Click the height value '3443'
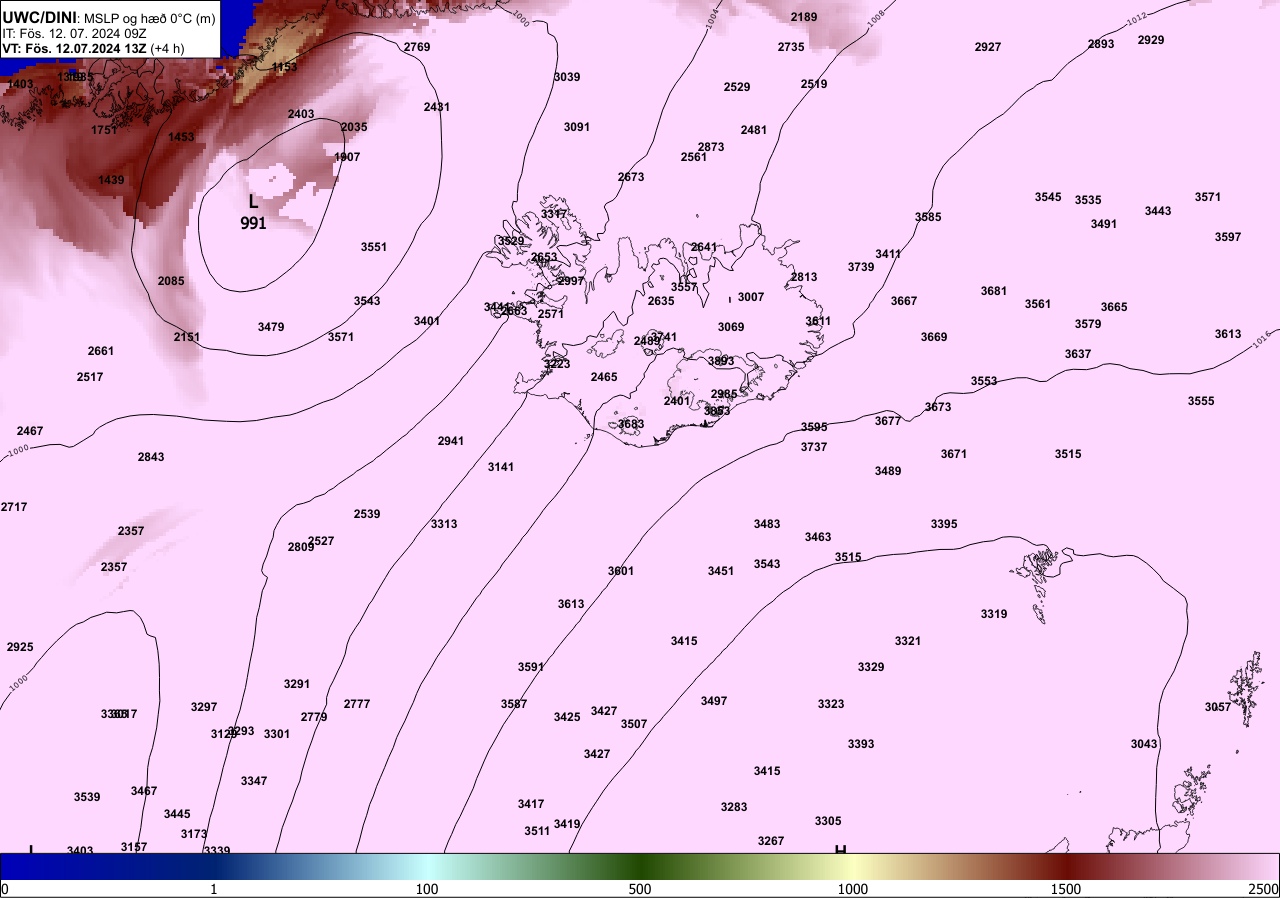1280x898 pixels. tap(1158, 211)
